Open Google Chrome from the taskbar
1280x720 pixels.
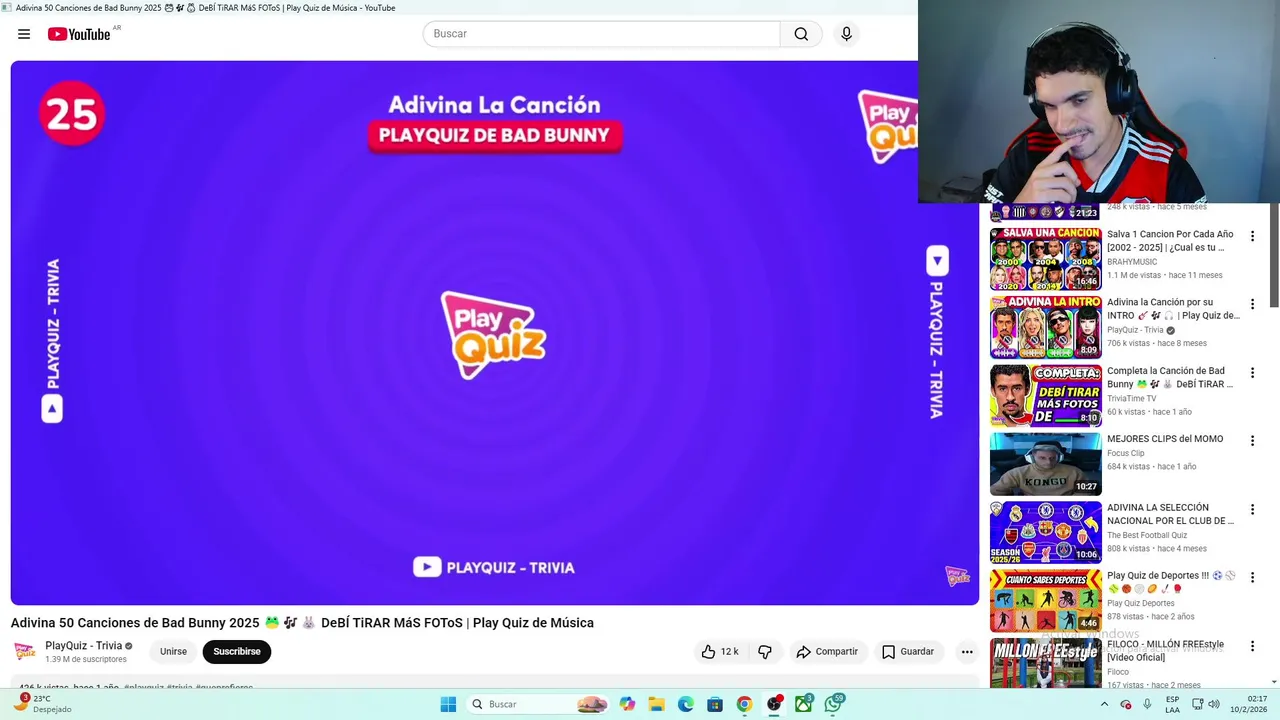[744, 704]
